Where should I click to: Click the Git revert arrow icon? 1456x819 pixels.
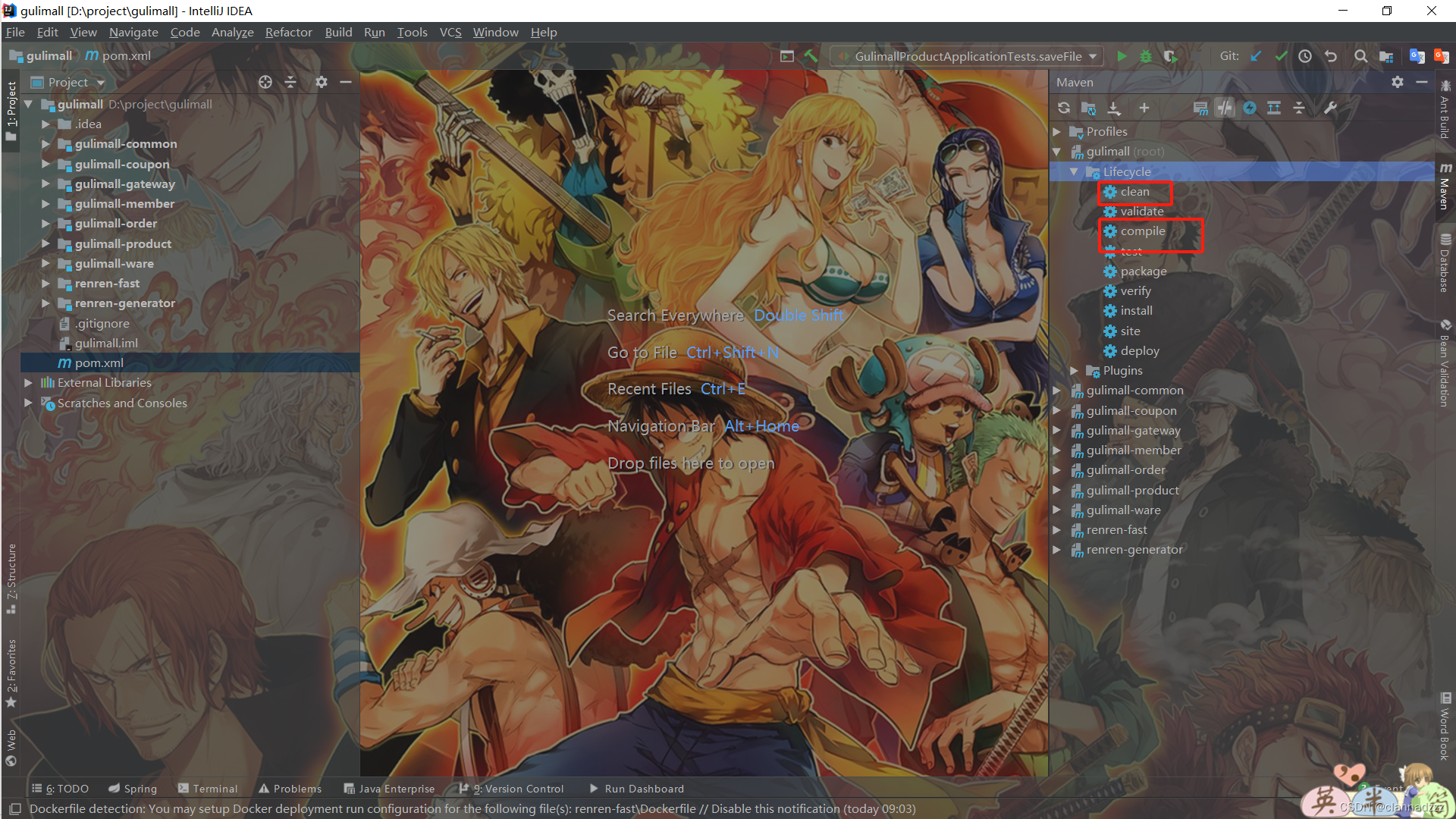coord(1330,56)
